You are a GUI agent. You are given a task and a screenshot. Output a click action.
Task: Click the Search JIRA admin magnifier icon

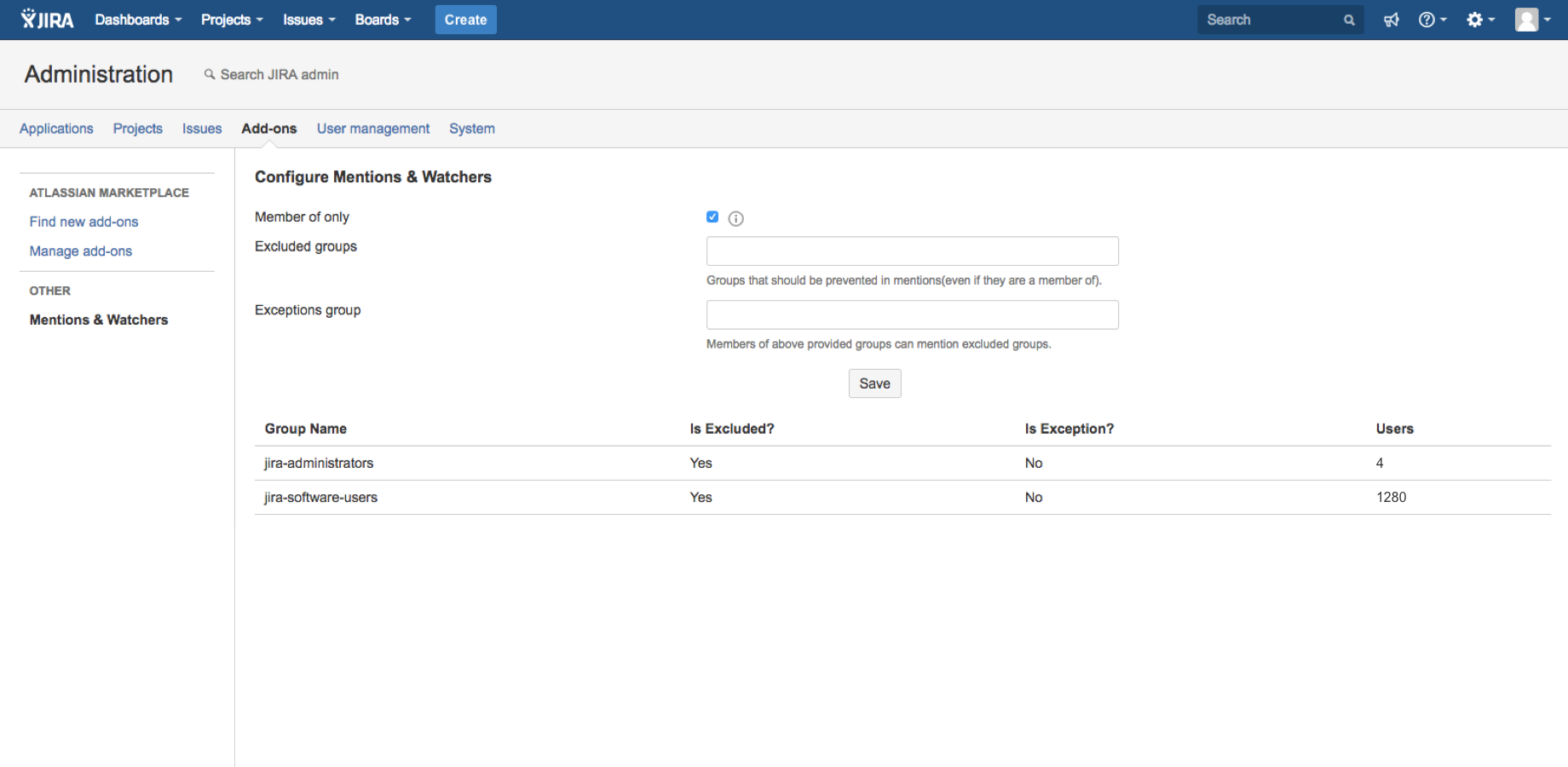pos(209,75)
